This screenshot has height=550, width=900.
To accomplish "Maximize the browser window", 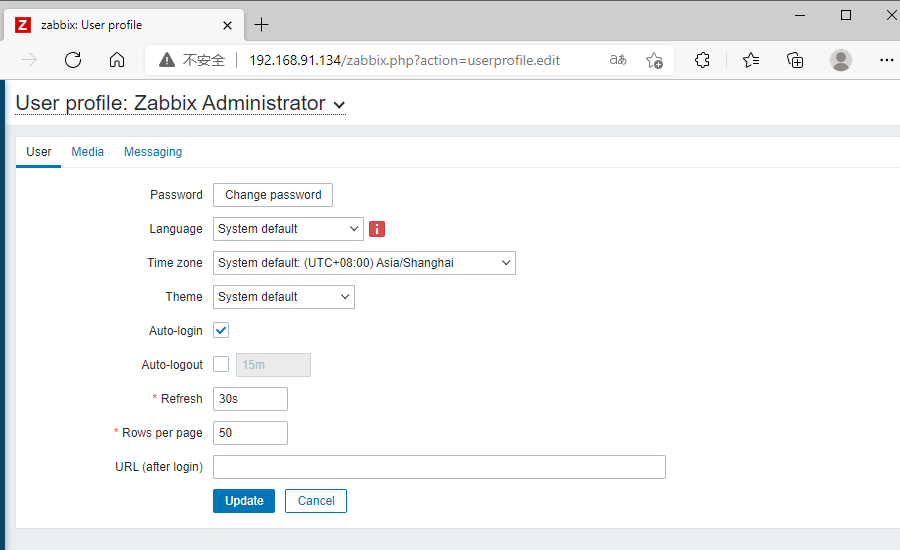I will pyautogui.click(x=845, y=15).
